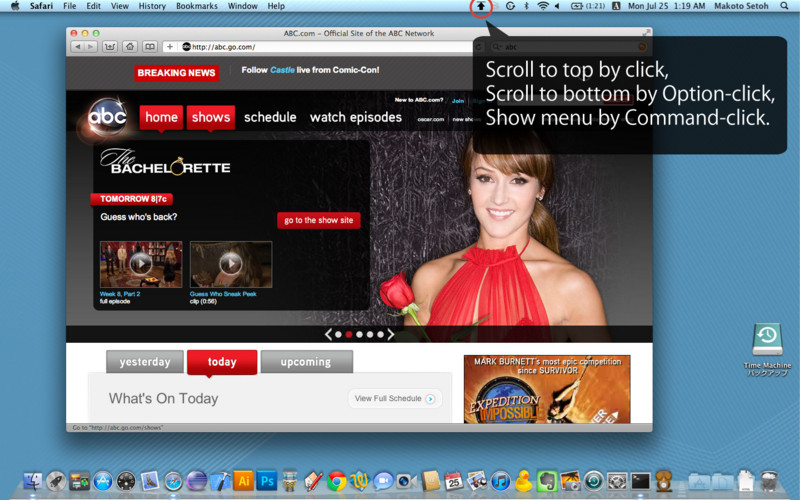Go back with Safari's back arrow
800x500 pixels.
tap(78, 47)
